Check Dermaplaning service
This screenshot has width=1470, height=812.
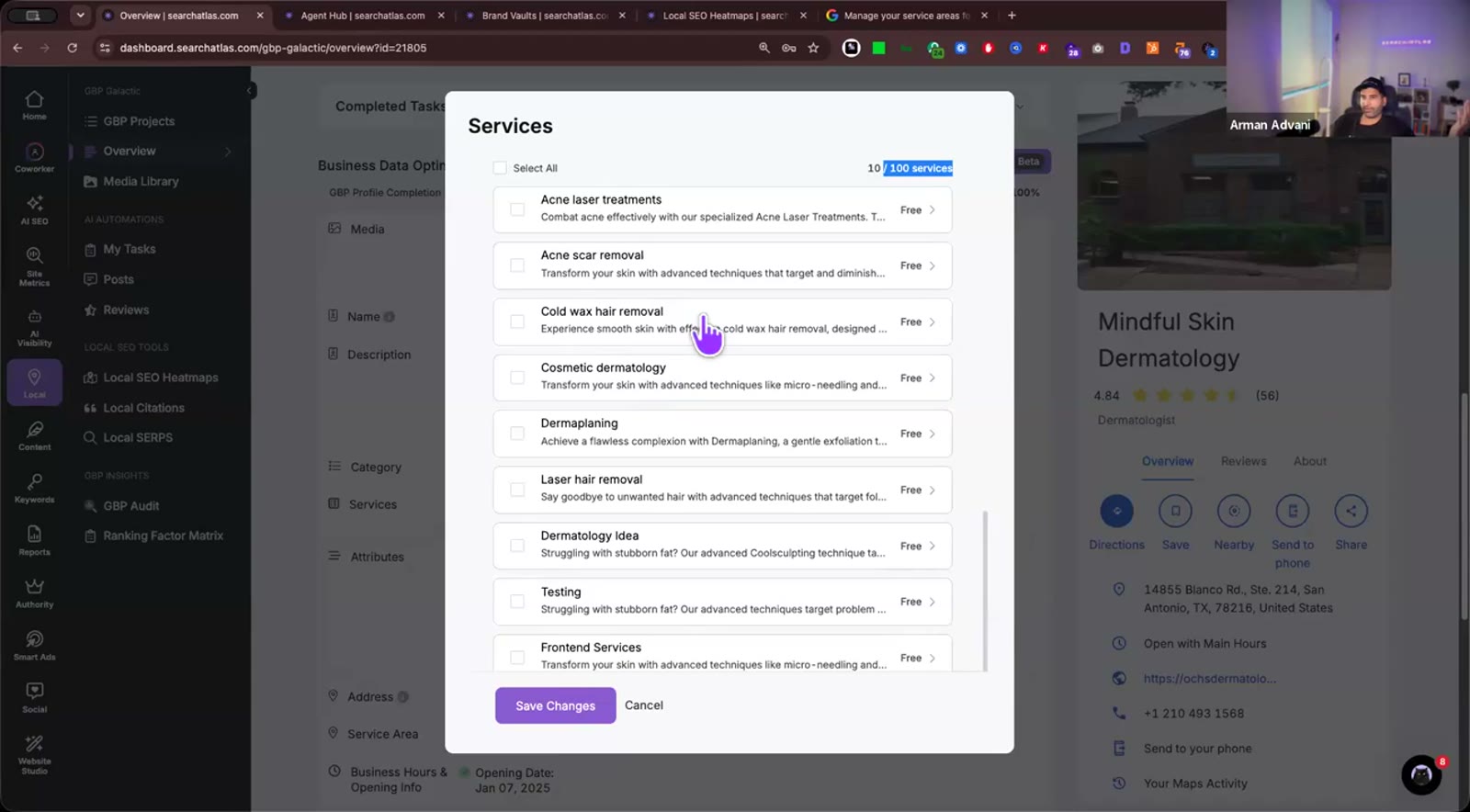point(517,434)
